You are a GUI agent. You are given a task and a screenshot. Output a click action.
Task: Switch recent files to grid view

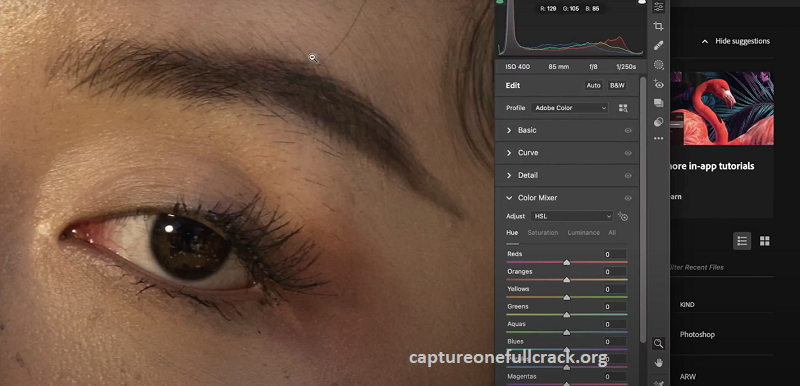pyautogui.click(x=764, y=241)
